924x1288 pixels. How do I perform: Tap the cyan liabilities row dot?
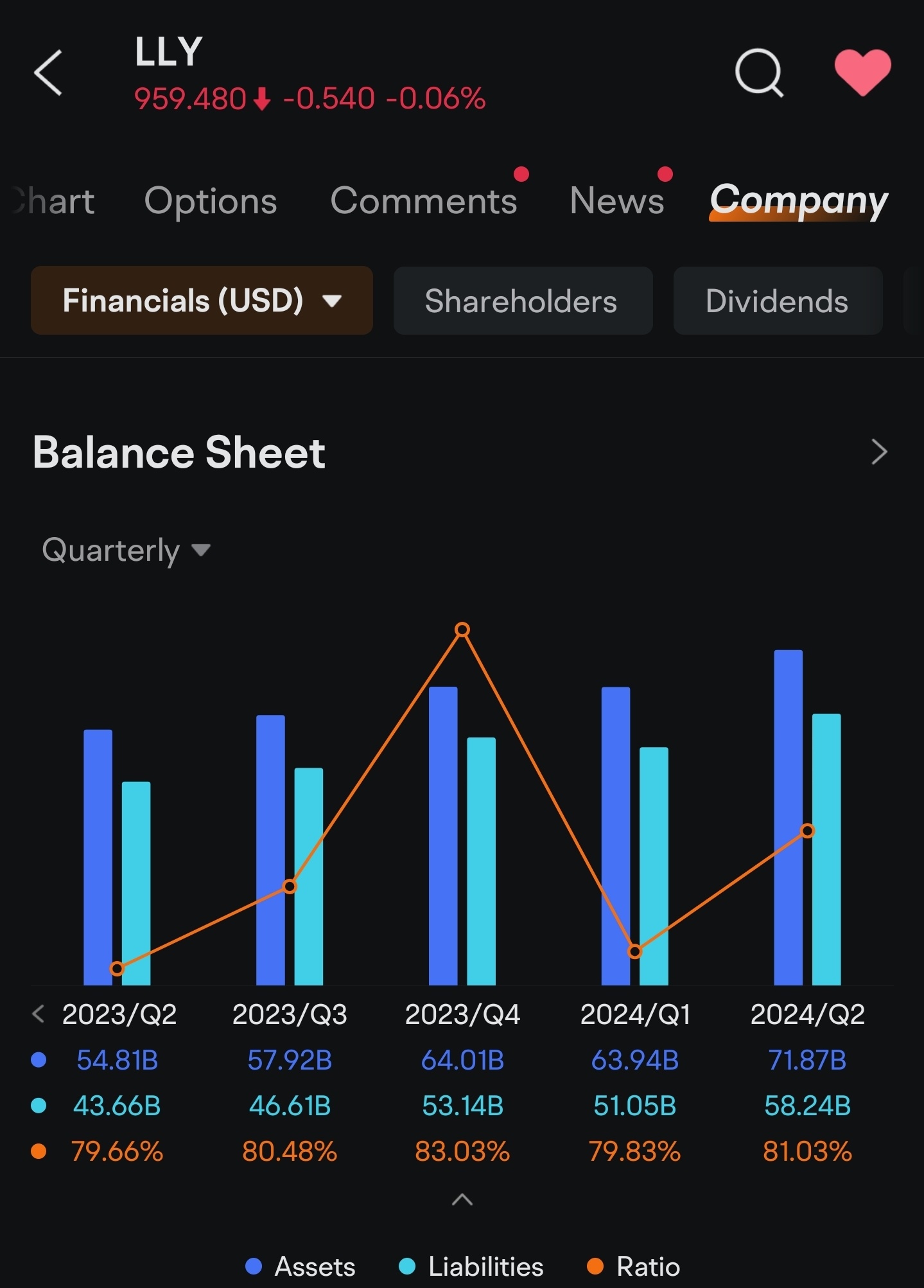(x=39, y=1106)
